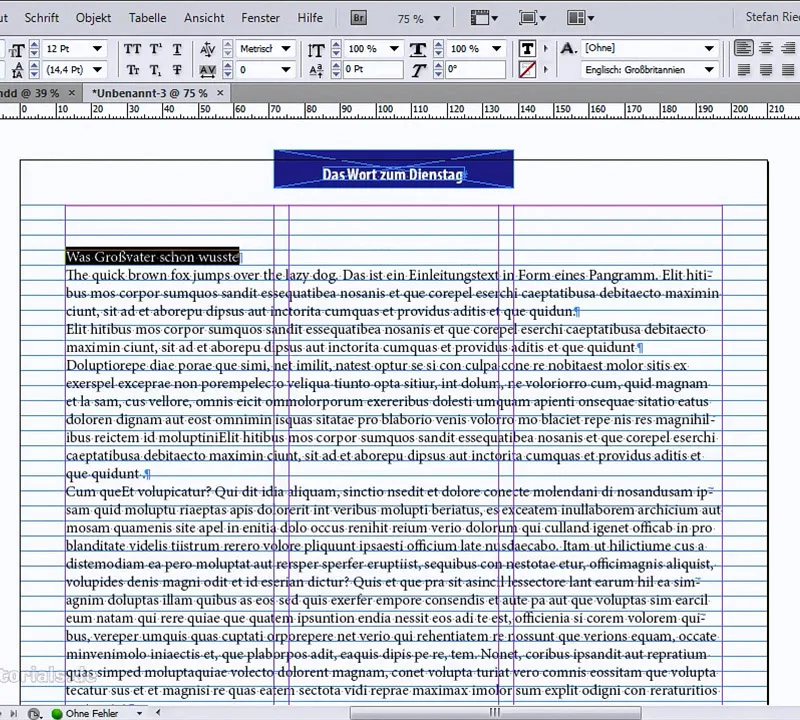Switch to the *Unbenannt-3 @ 75 % tab

pyautogui.click(x=149, y=93)
